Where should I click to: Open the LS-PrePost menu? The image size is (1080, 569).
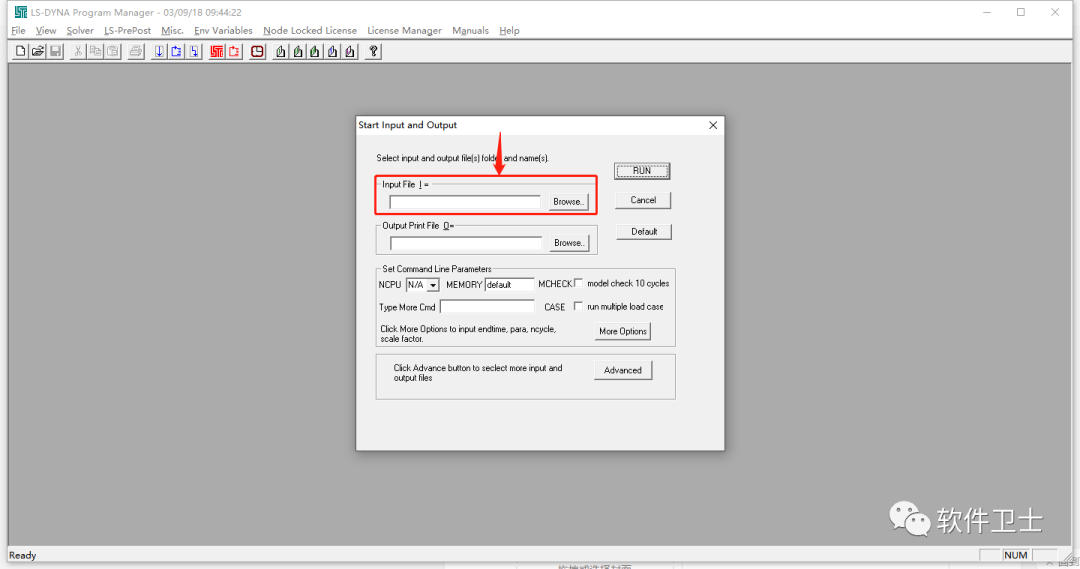click(127, 30)
